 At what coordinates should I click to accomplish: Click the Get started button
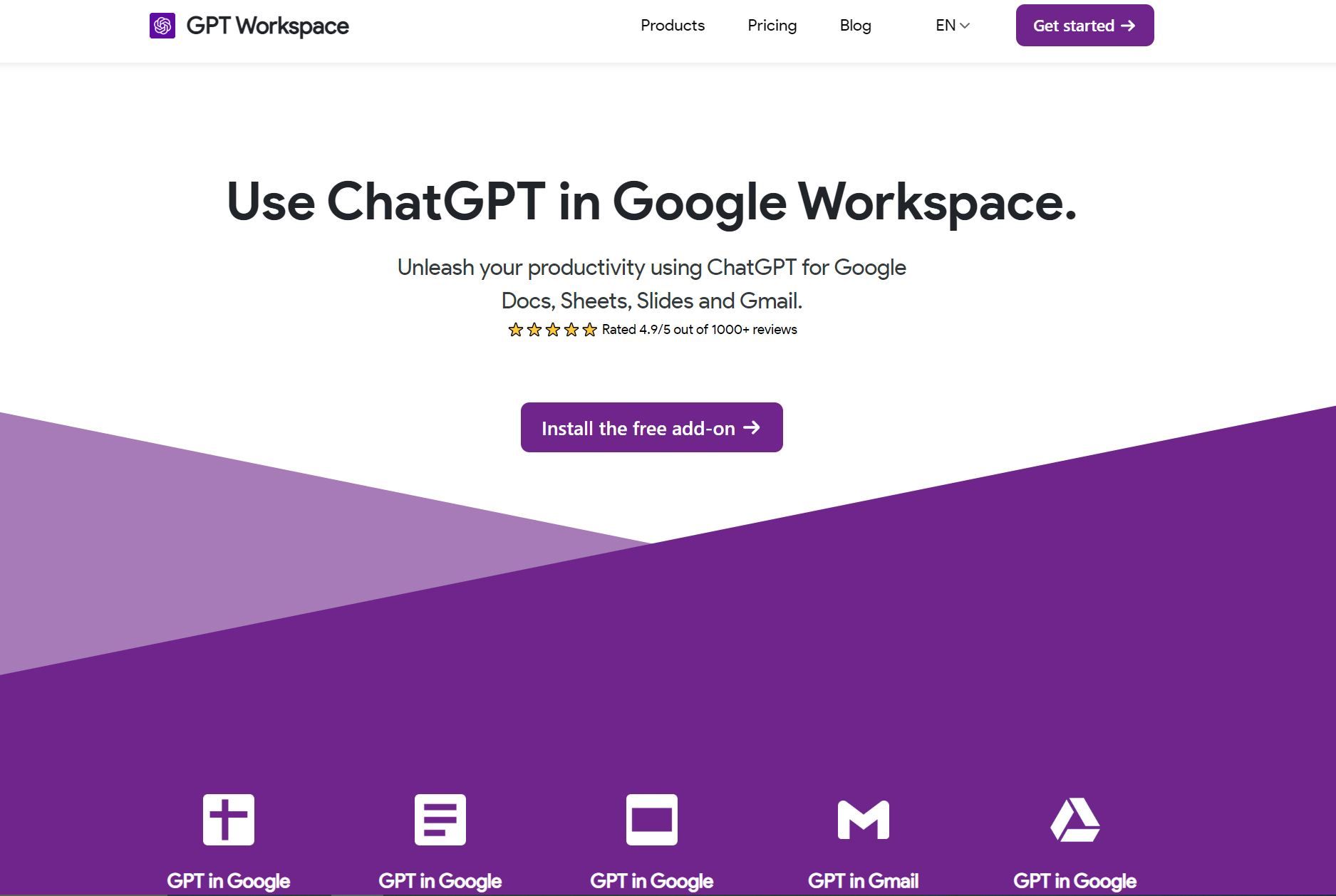point(1084,26)
